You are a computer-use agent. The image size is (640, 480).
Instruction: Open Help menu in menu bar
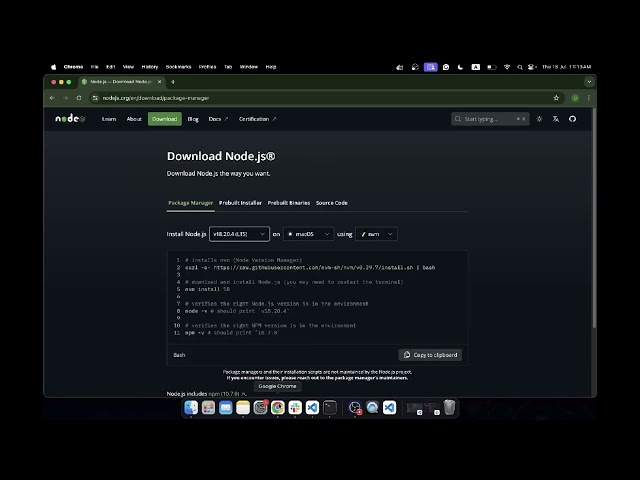(x=271, y=67)
